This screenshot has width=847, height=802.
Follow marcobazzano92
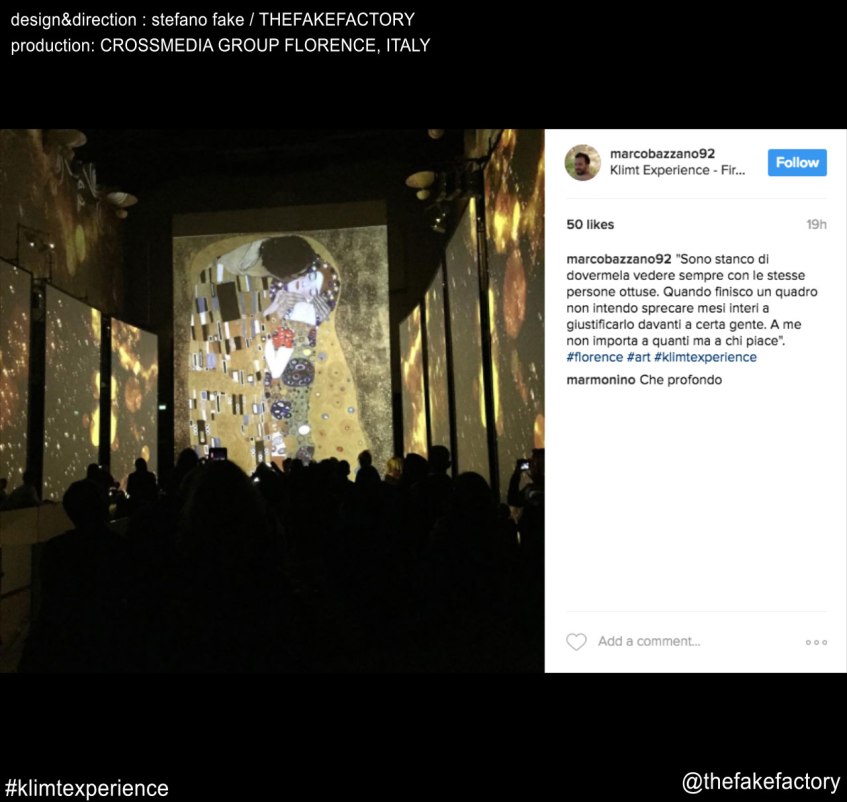(797, 163)
